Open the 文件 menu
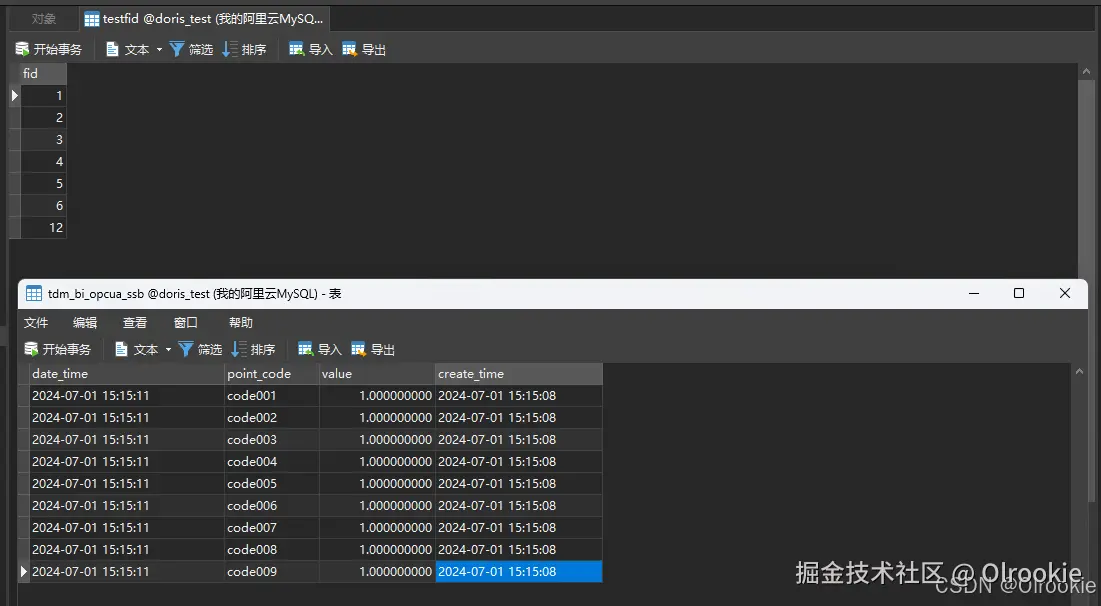Screen dimensions: 1101x606 pyautogui.click(x=36, y=322)
